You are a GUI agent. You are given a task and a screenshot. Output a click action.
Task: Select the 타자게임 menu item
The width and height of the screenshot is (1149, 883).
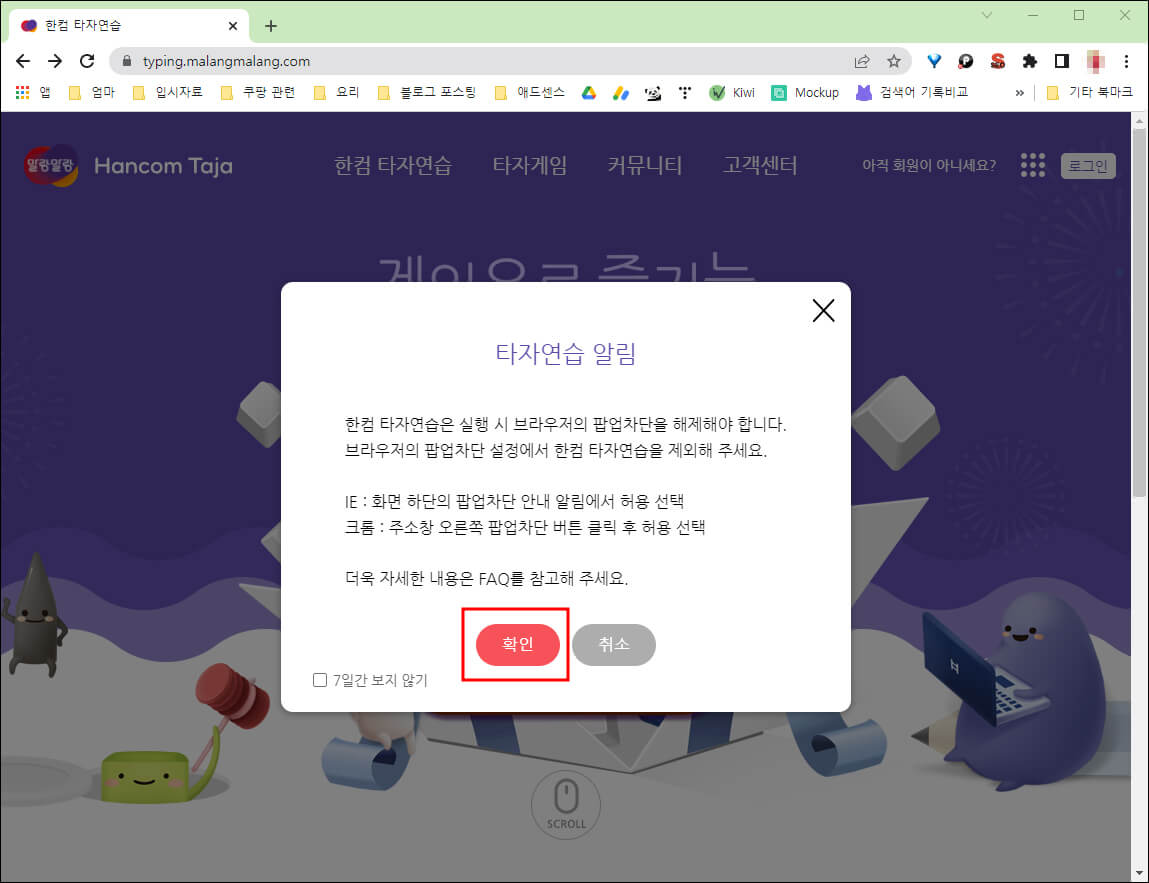pyautogui.click(x=530, y=167)
